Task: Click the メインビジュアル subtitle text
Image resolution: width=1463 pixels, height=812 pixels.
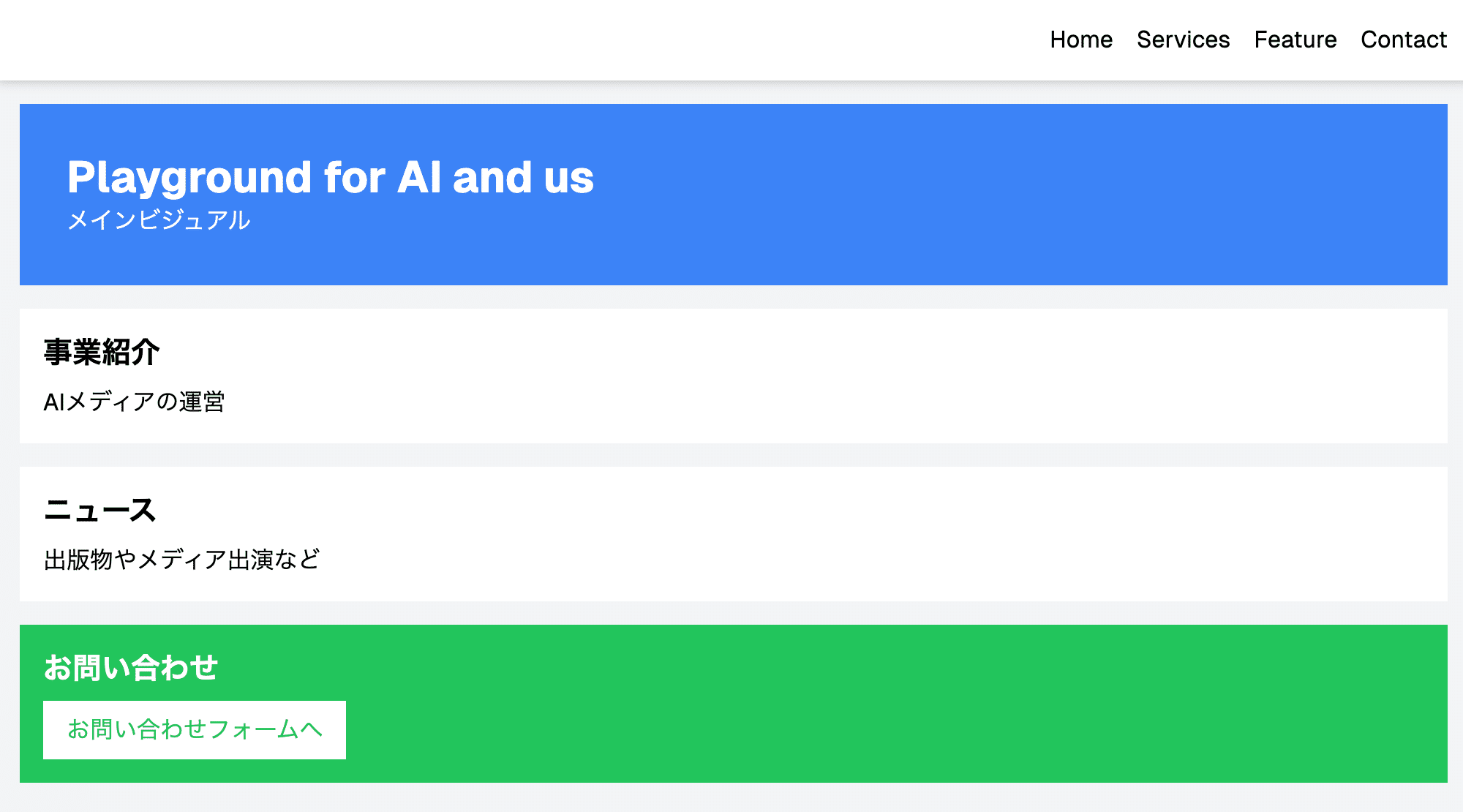Action: point(159,220)
